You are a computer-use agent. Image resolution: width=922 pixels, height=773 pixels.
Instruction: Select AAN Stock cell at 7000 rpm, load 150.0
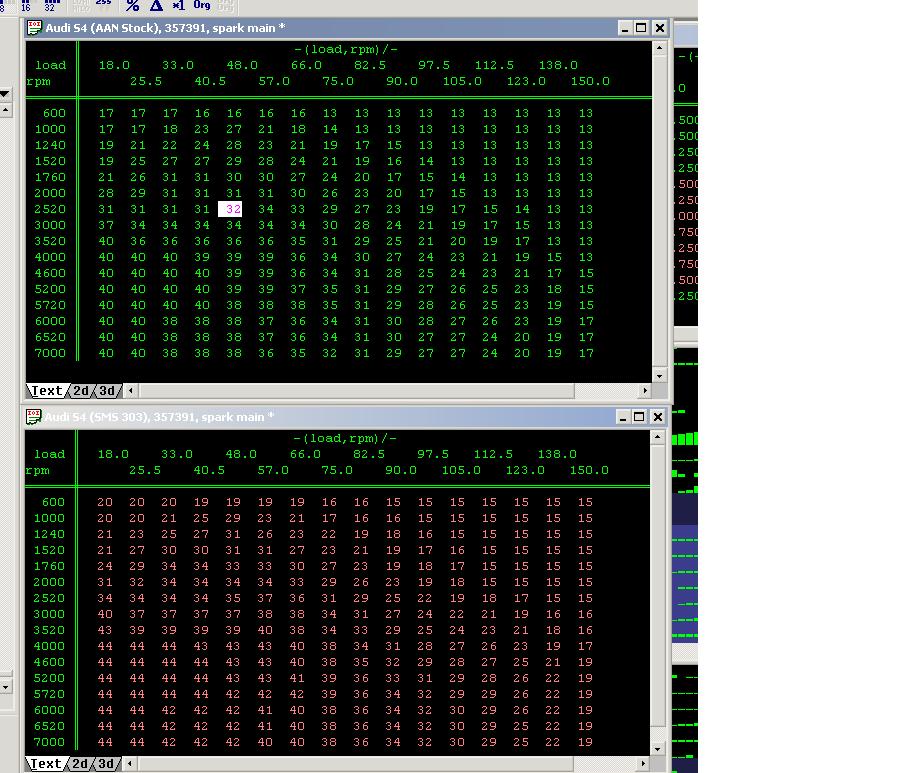pos(586,354)
